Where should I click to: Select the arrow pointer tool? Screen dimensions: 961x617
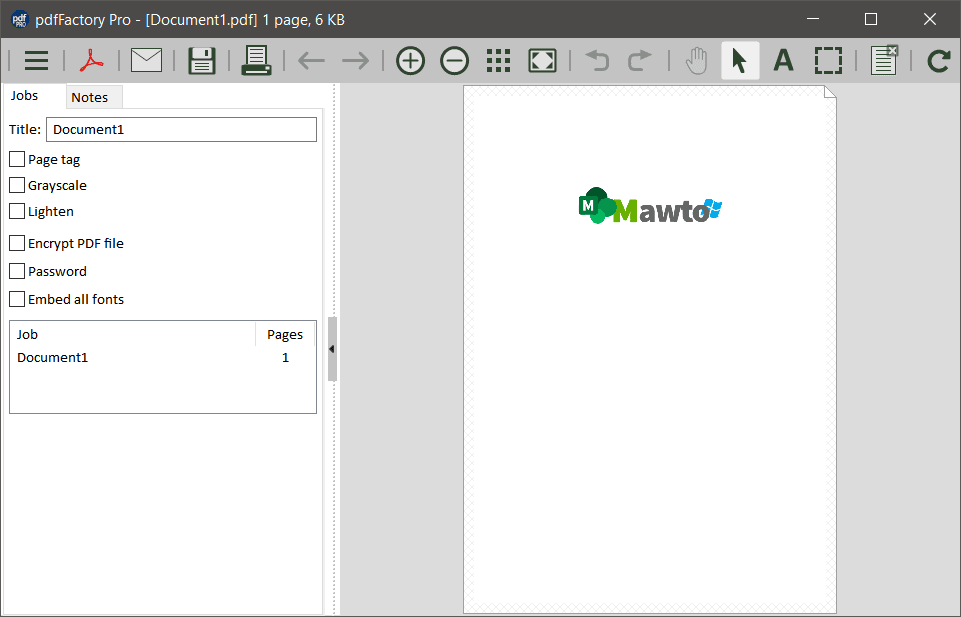[740, 61]
